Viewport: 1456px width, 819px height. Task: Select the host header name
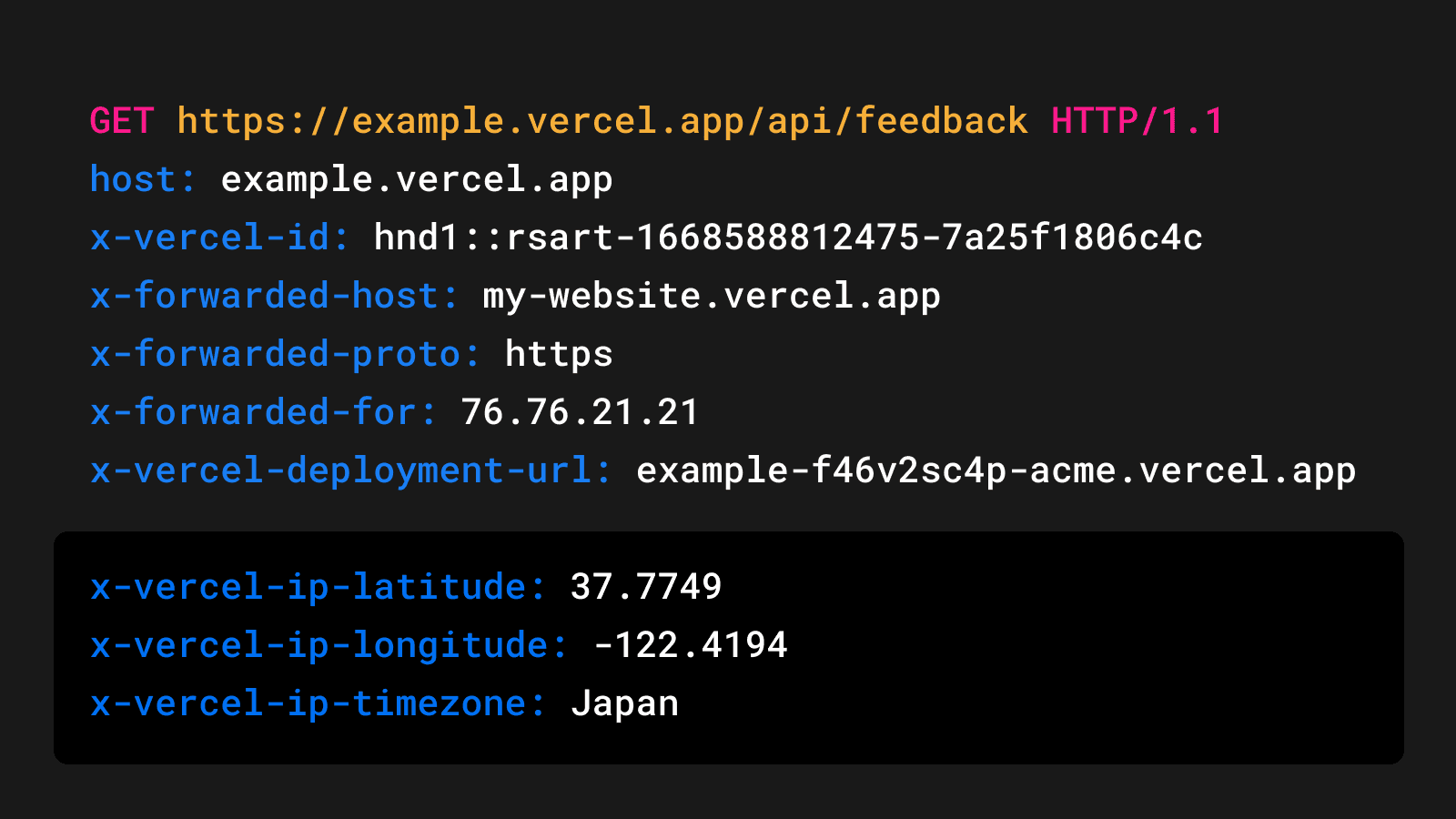click(x=143, y=179)
